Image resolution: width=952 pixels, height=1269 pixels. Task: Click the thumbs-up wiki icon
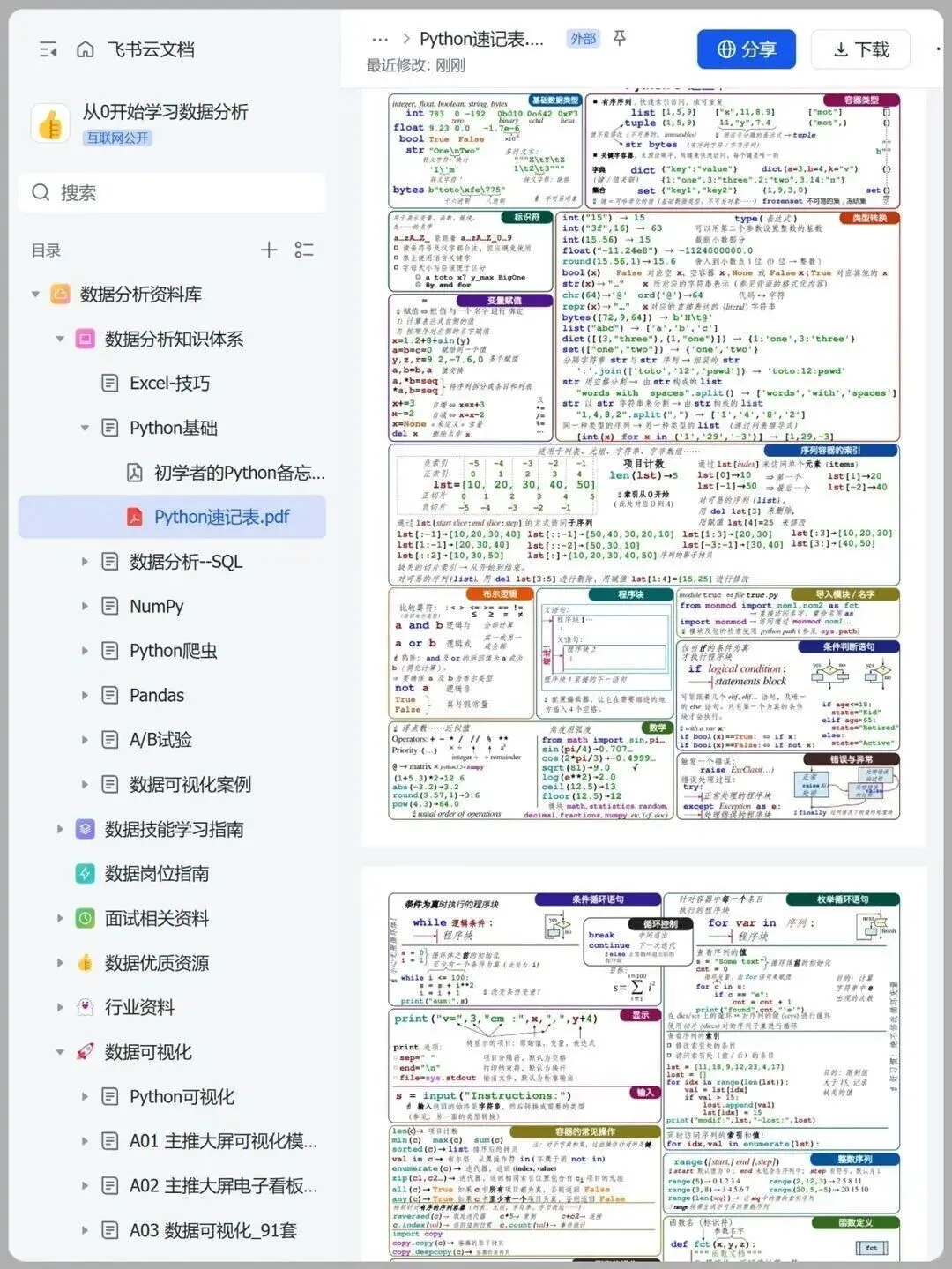(x=50, y=123)
